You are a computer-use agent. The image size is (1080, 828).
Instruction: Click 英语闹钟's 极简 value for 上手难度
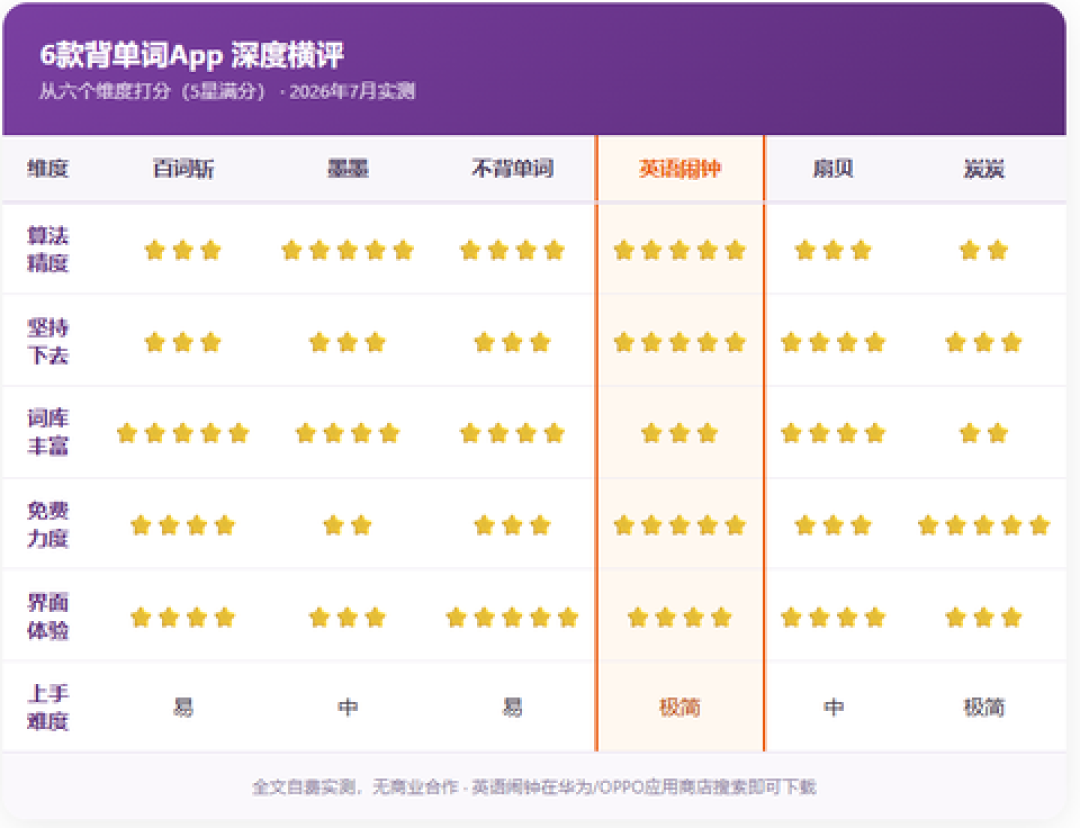point(680,707)
